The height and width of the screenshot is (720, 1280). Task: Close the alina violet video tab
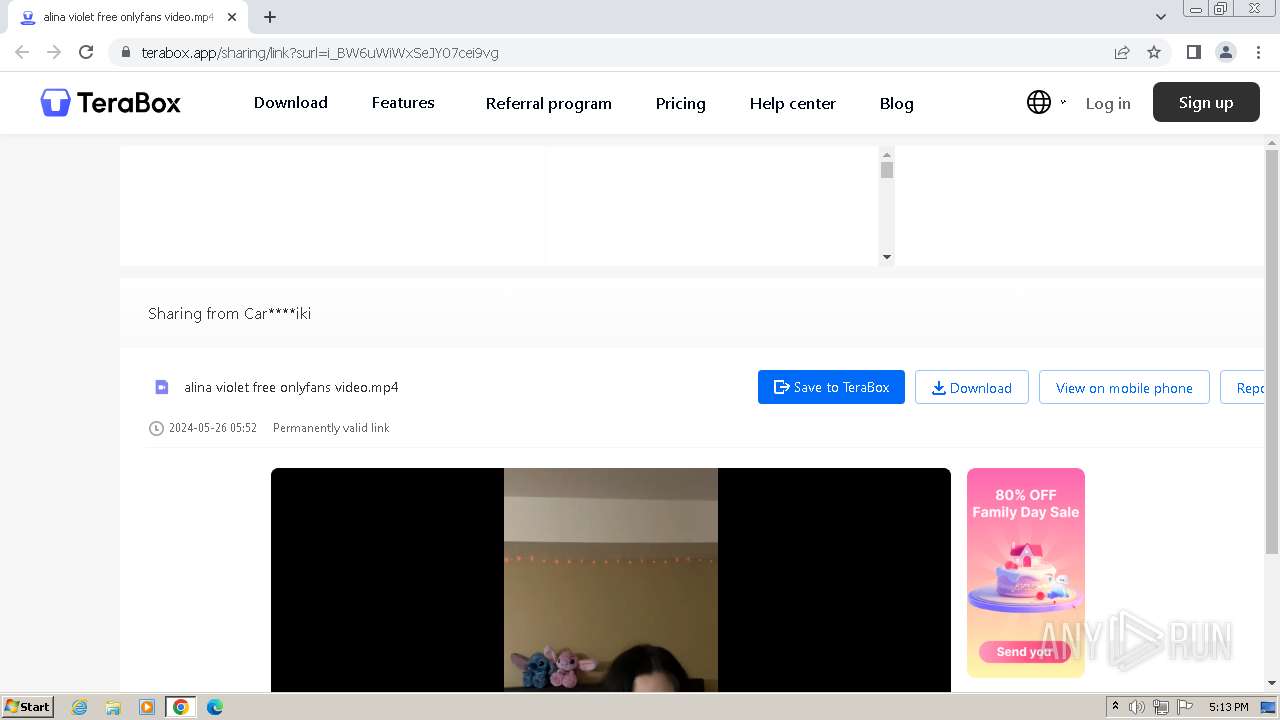coord(232,17)
